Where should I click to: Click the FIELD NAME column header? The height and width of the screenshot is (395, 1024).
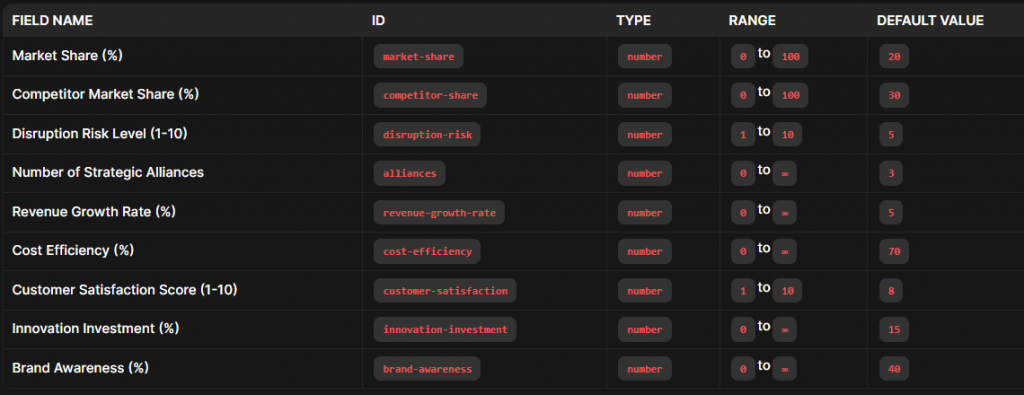(52, 21)
